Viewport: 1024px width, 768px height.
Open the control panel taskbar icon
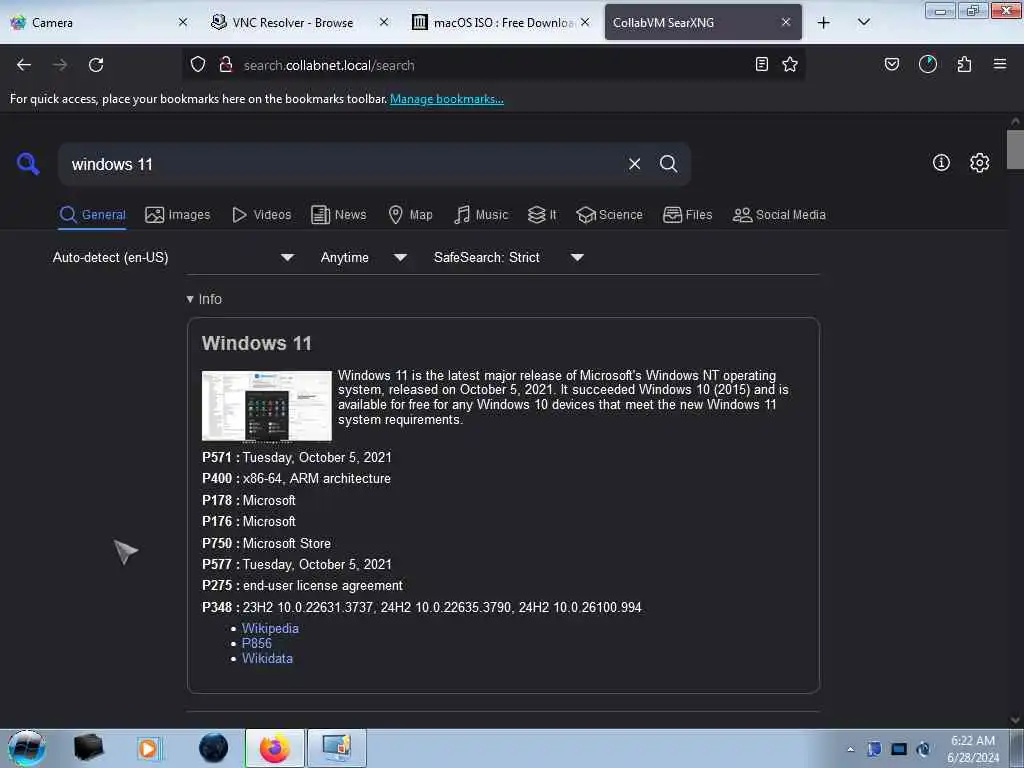pos(337,748)
